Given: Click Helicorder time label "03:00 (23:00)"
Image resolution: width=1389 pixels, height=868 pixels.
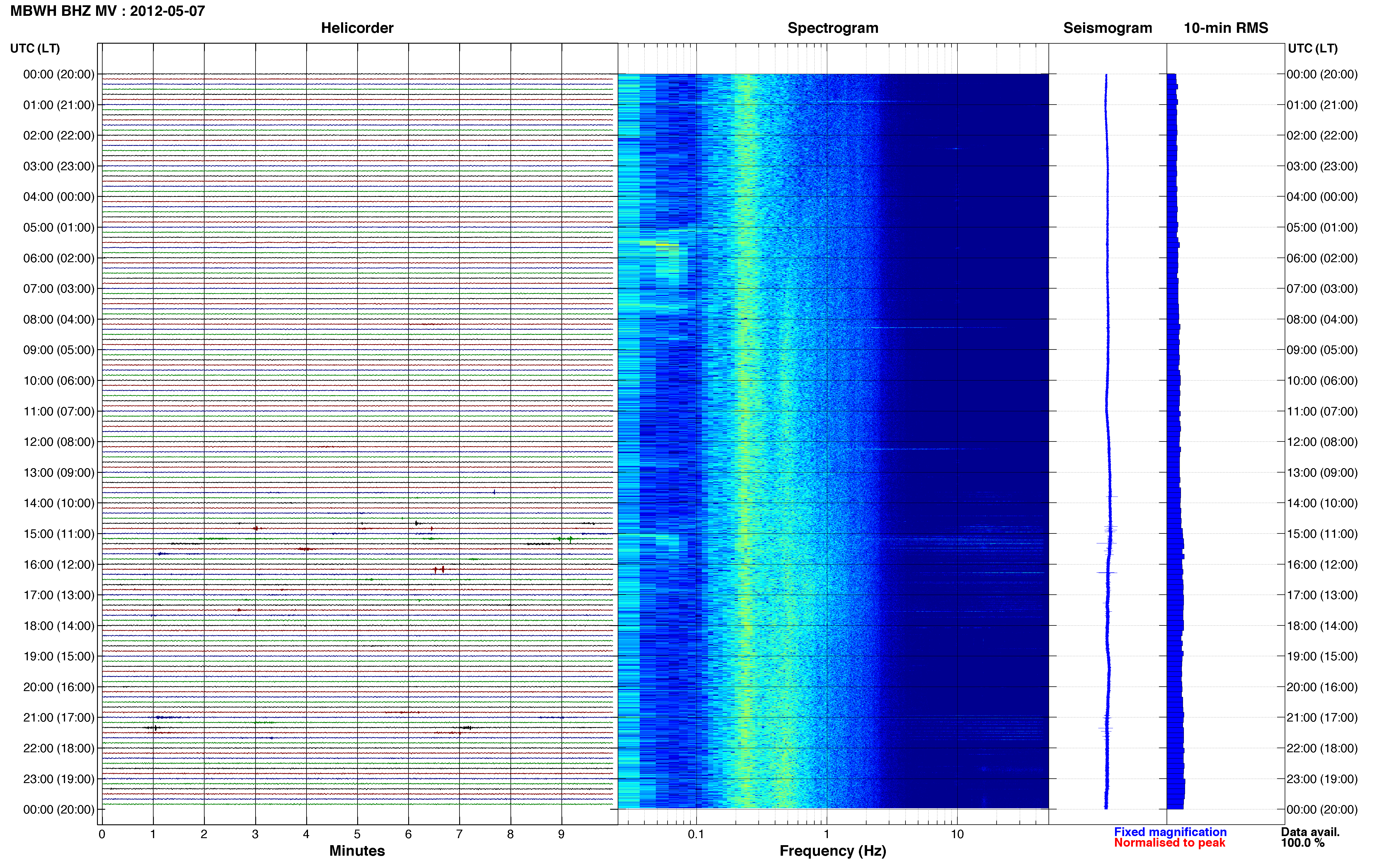Looking at the screenshot, I should tap(59, 166).
